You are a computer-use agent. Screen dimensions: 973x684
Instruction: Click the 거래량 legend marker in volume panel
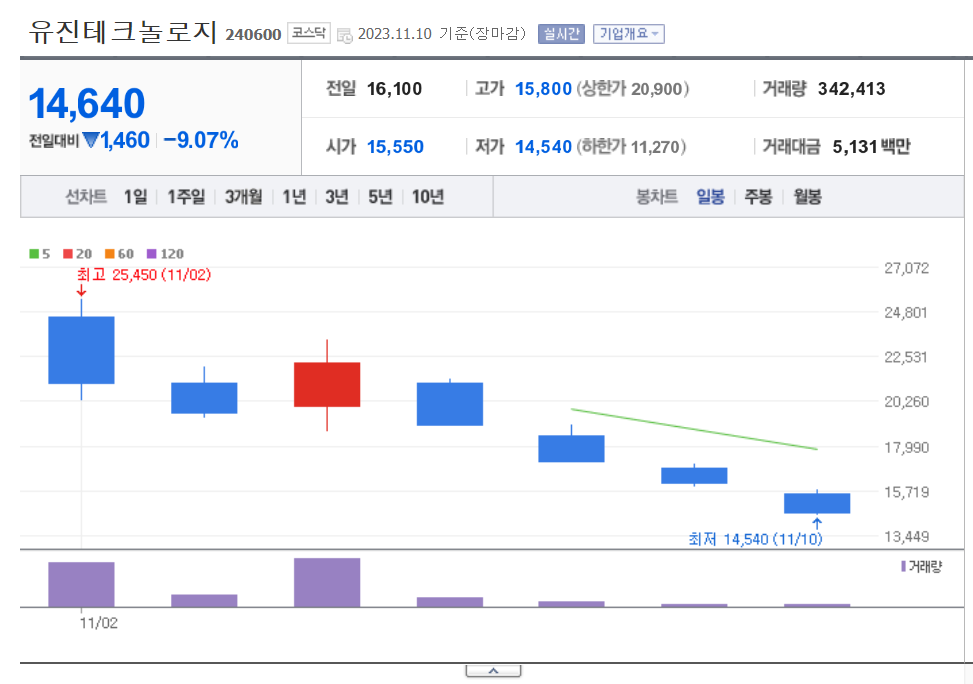903,566
